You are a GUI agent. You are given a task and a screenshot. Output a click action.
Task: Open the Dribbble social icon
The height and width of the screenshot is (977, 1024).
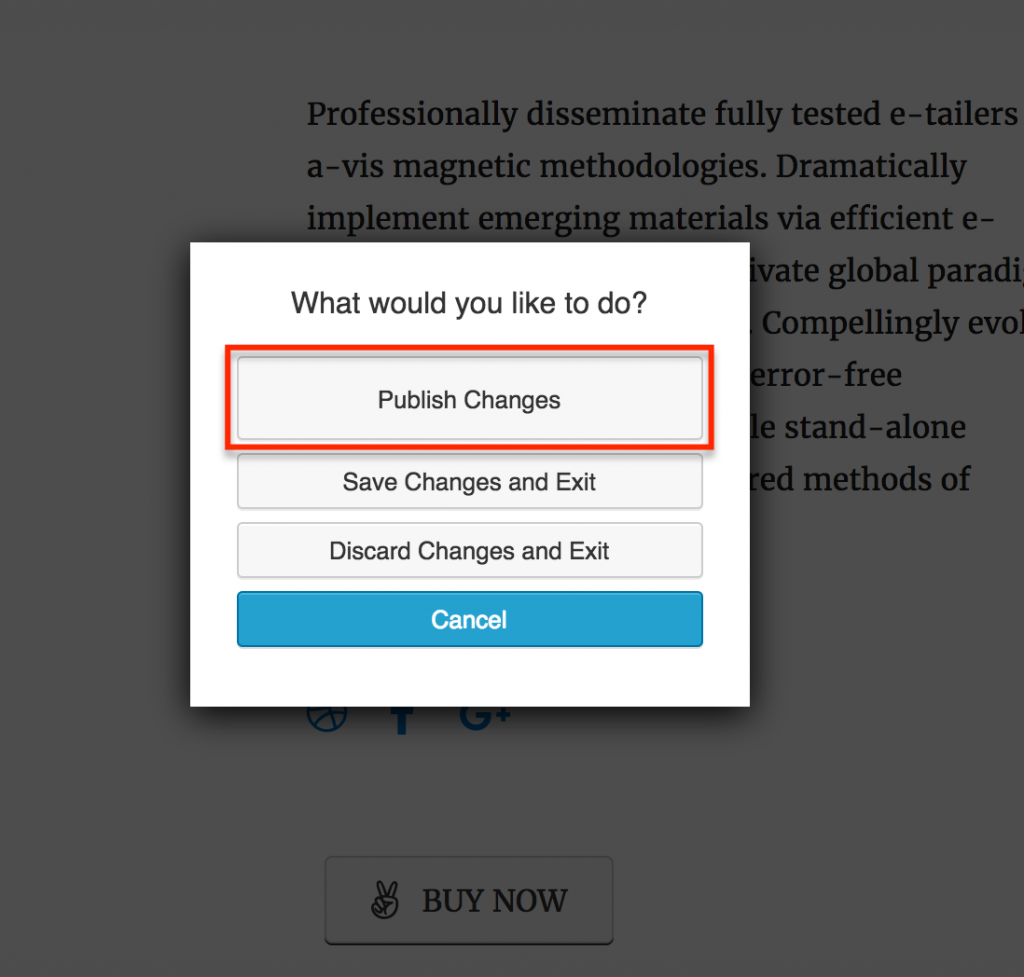[327, 719]
